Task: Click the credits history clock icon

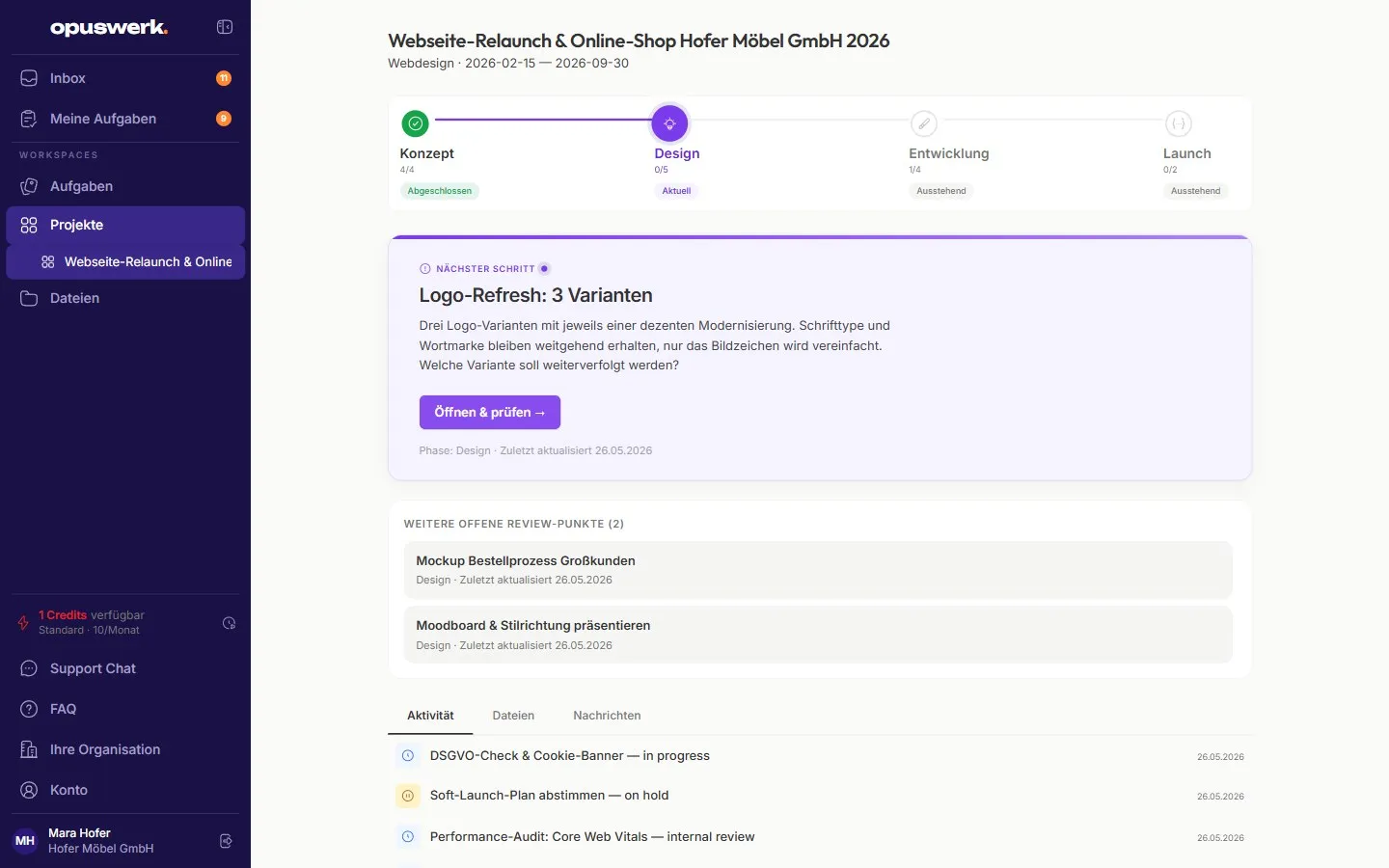Action: (229, 623)
